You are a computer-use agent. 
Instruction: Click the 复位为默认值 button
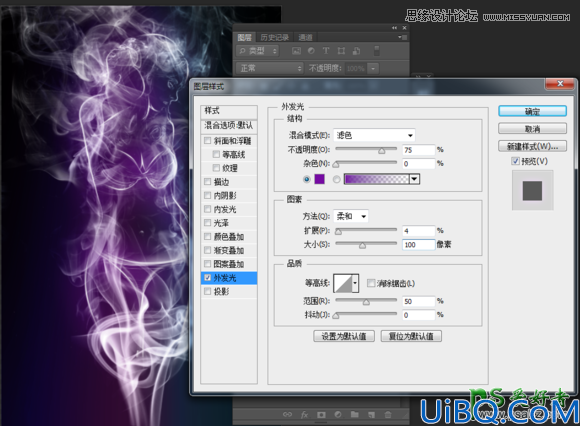pos(411,336)
